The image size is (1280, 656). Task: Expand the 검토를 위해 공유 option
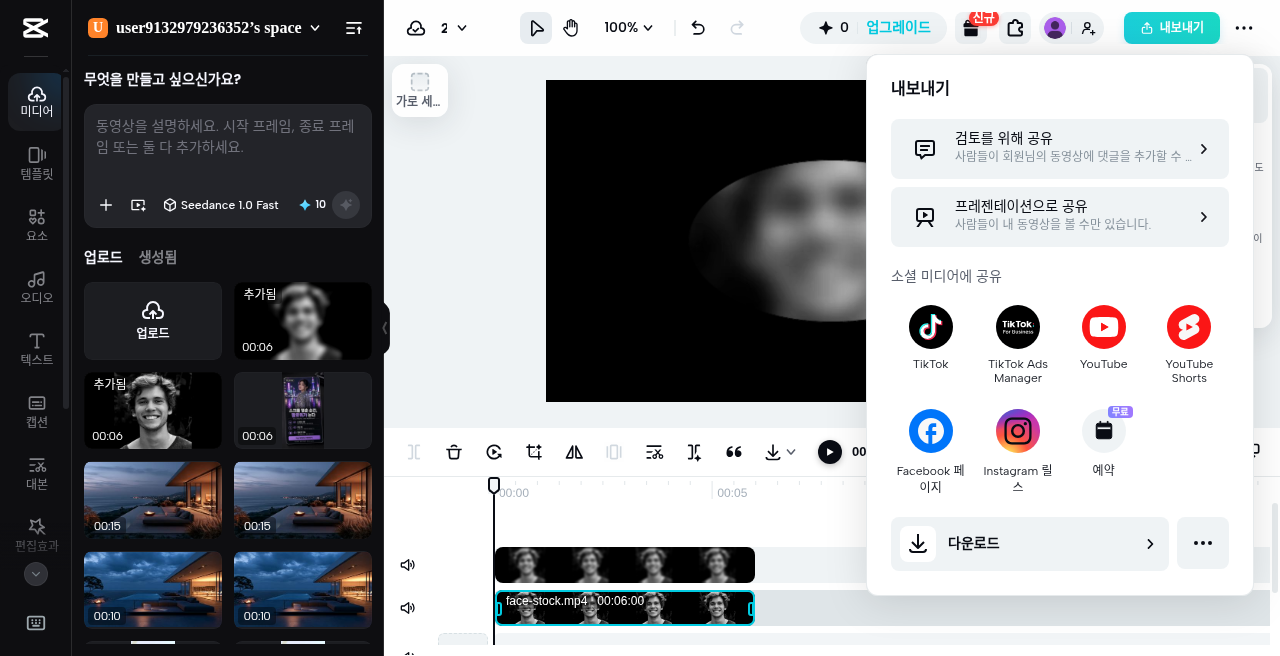point(1060,149)
